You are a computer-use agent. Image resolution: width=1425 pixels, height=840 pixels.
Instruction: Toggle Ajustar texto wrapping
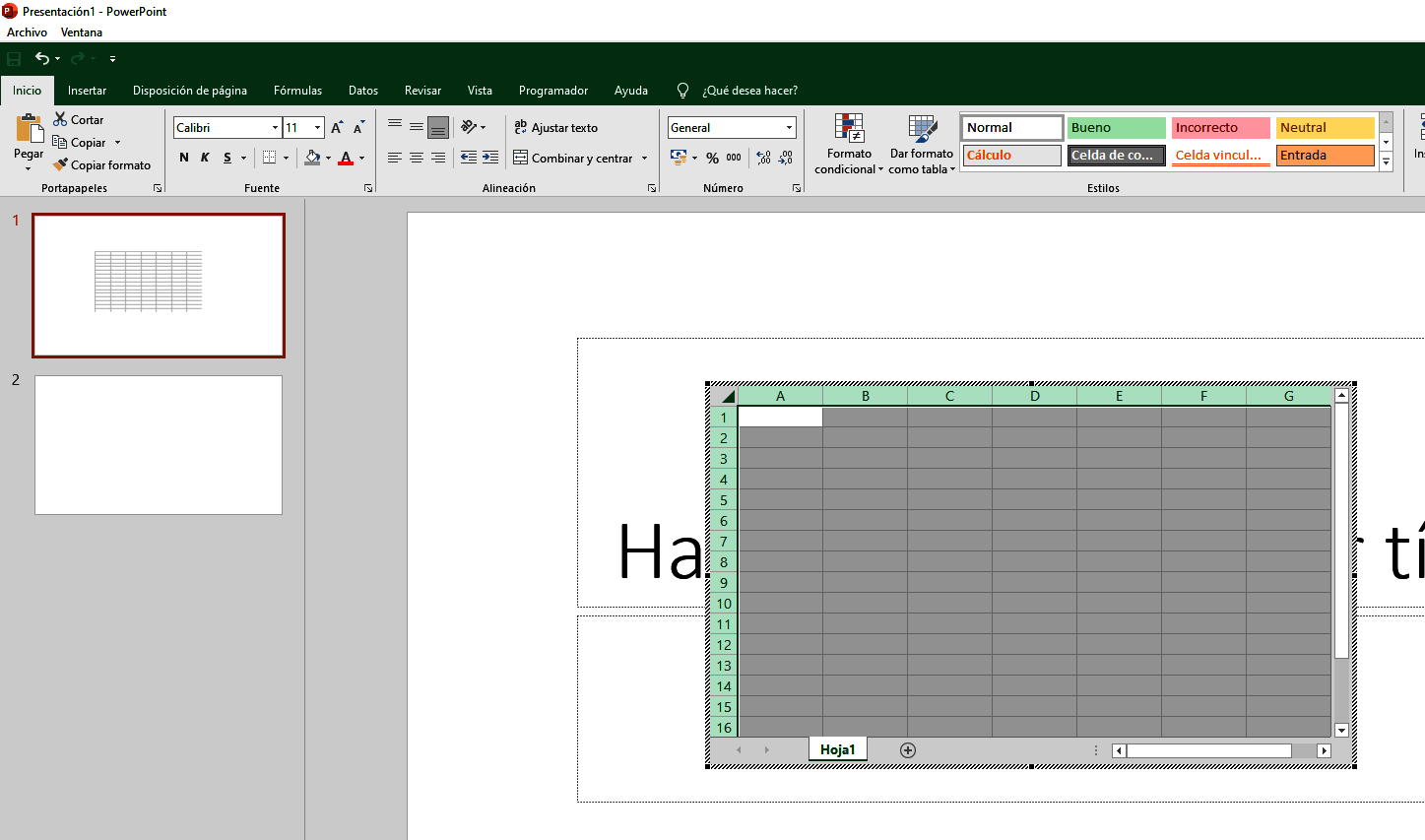click(x=557, y=127)
